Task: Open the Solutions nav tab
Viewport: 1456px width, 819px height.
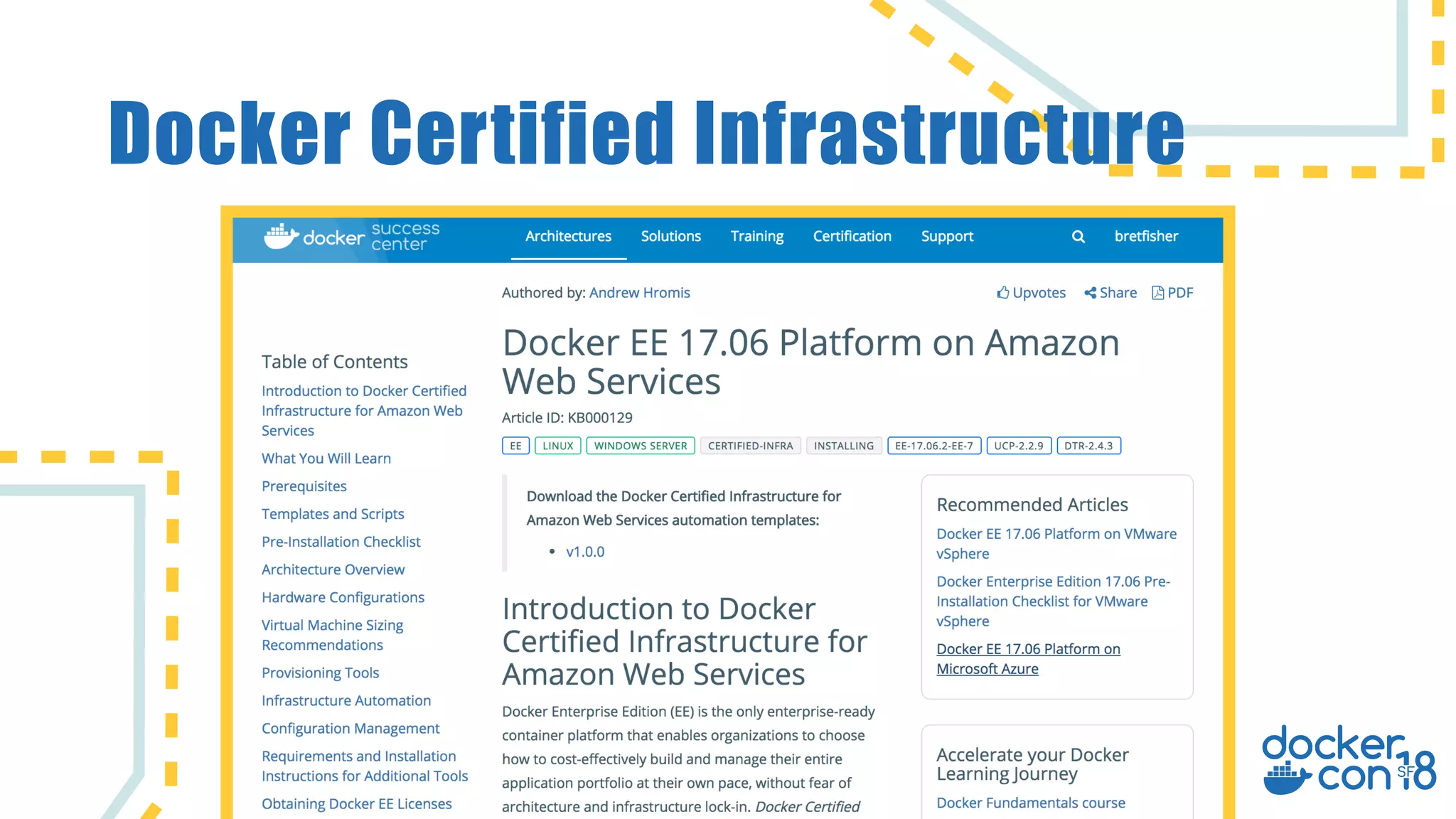Action: click(x=671, y=236)
